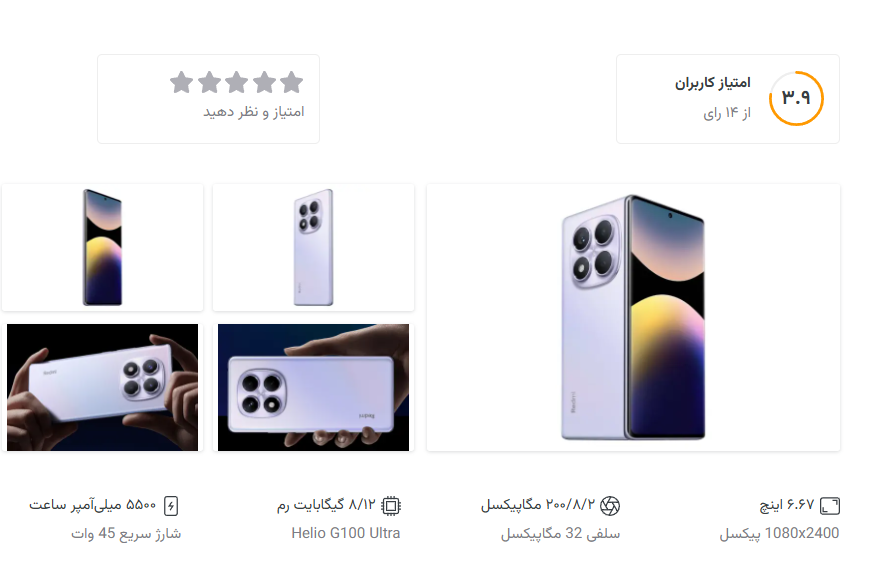Click the first rating star
Image resolution: width=875 pixels, height=568 pixels.
click(x=292, y=83)
